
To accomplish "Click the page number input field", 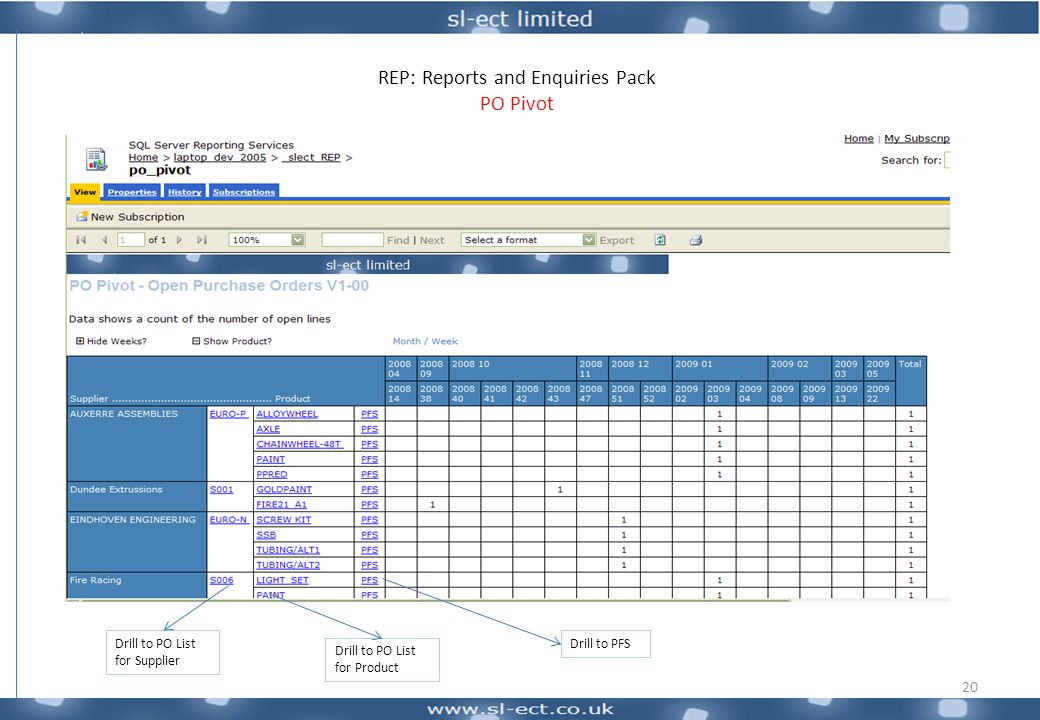I will click(131, 240).
